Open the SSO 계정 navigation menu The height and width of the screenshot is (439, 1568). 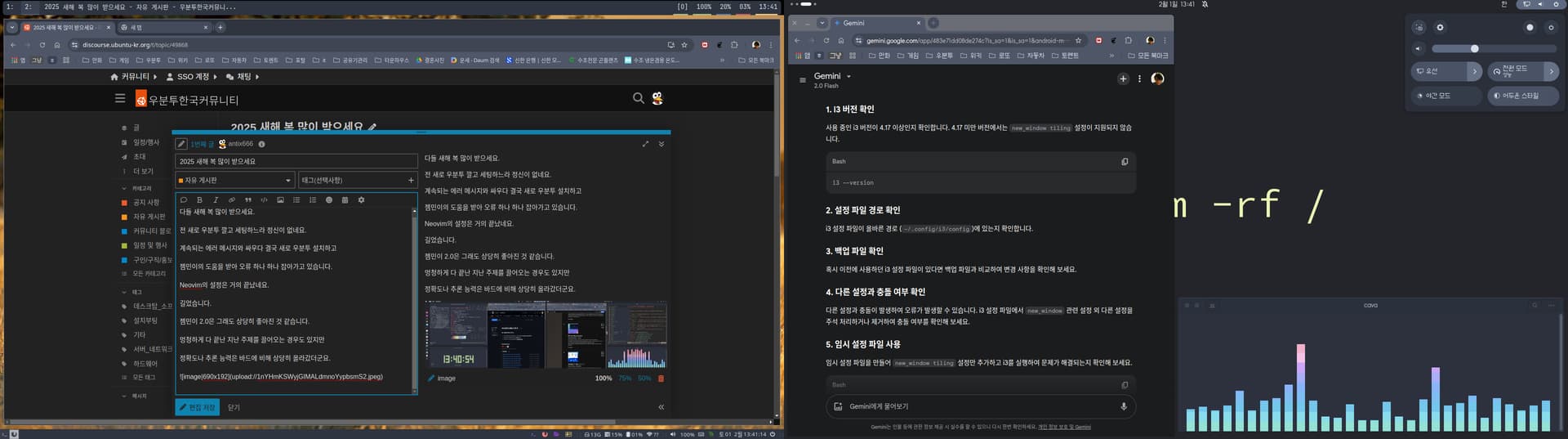192,77
